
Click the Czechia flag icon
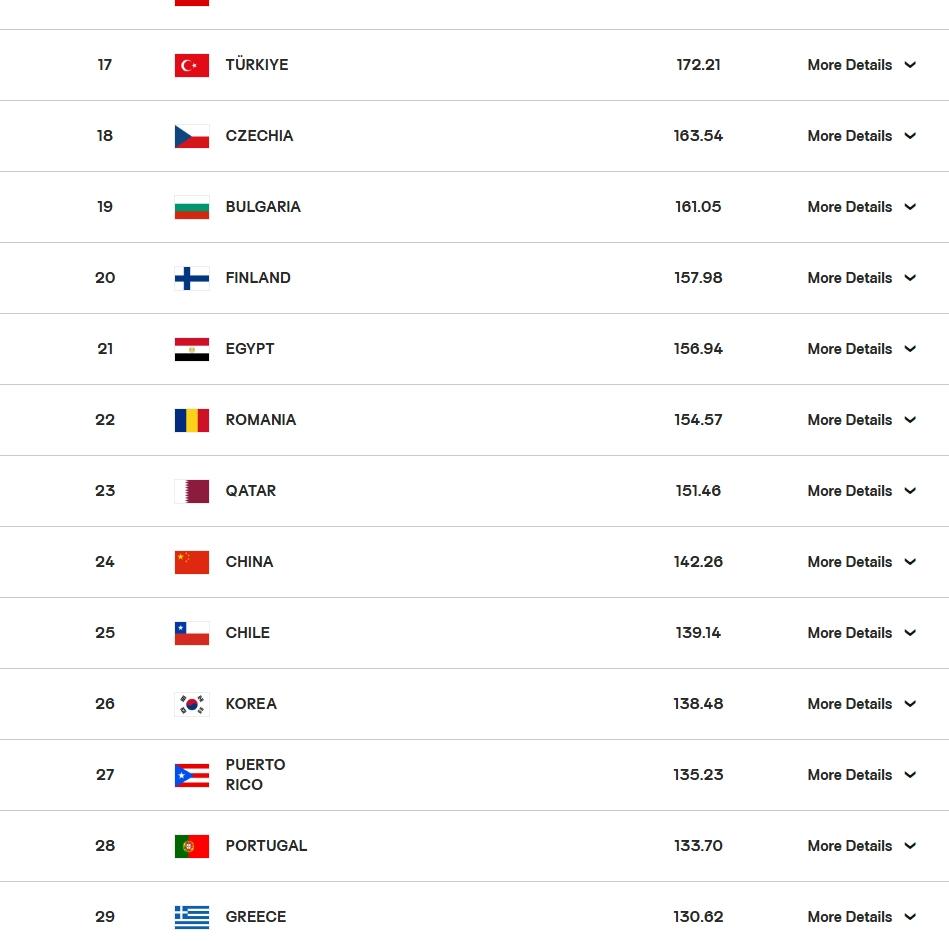[x=192, y=136]
